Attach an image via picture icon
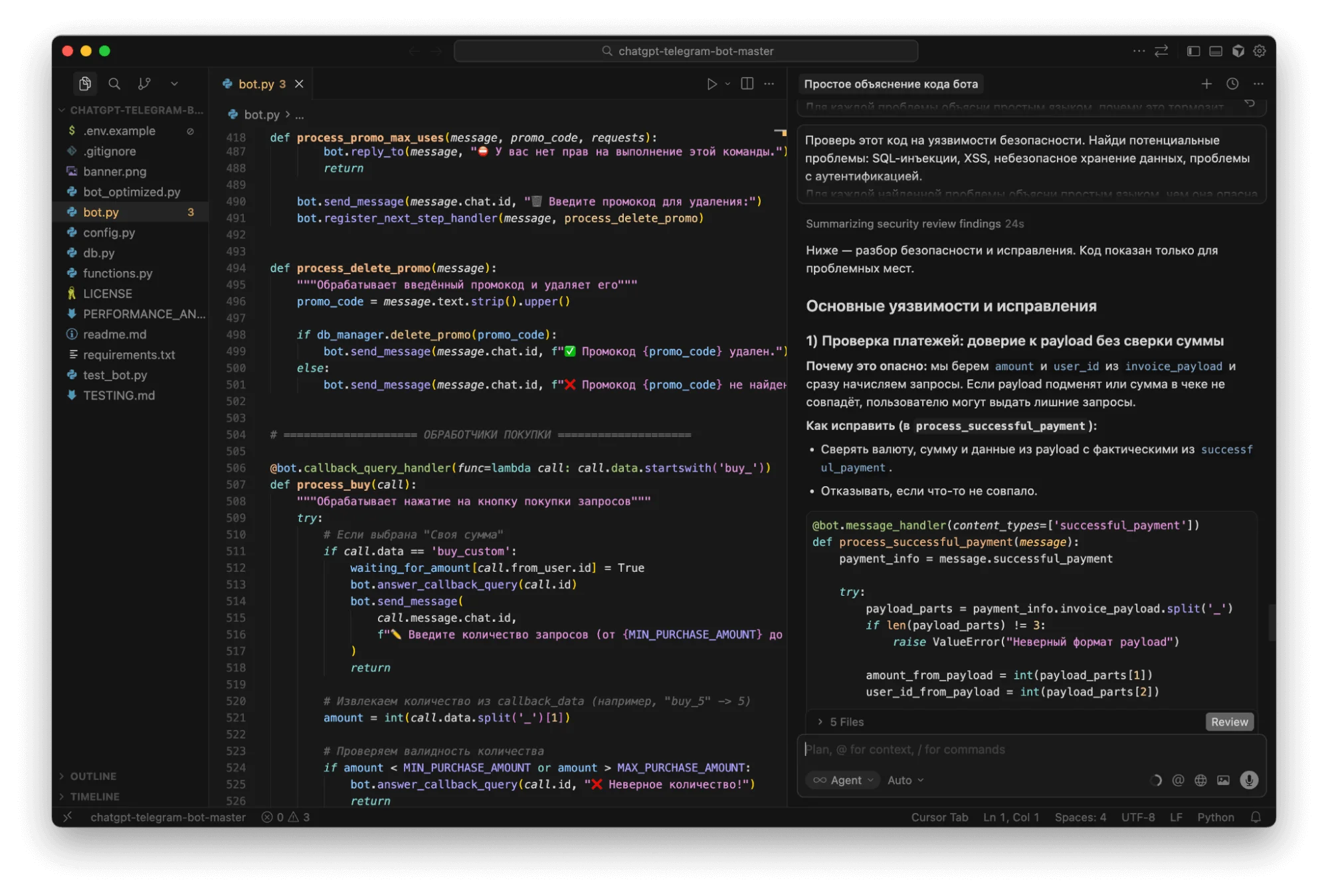Image resolution: width=1328 pixels, height=896 pixels. pos(1223,780)
